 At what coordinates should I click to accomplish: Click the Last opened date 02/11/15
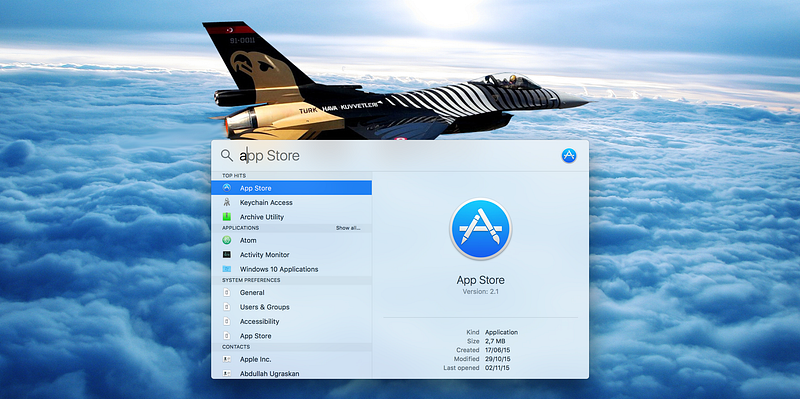coord(497,367)
